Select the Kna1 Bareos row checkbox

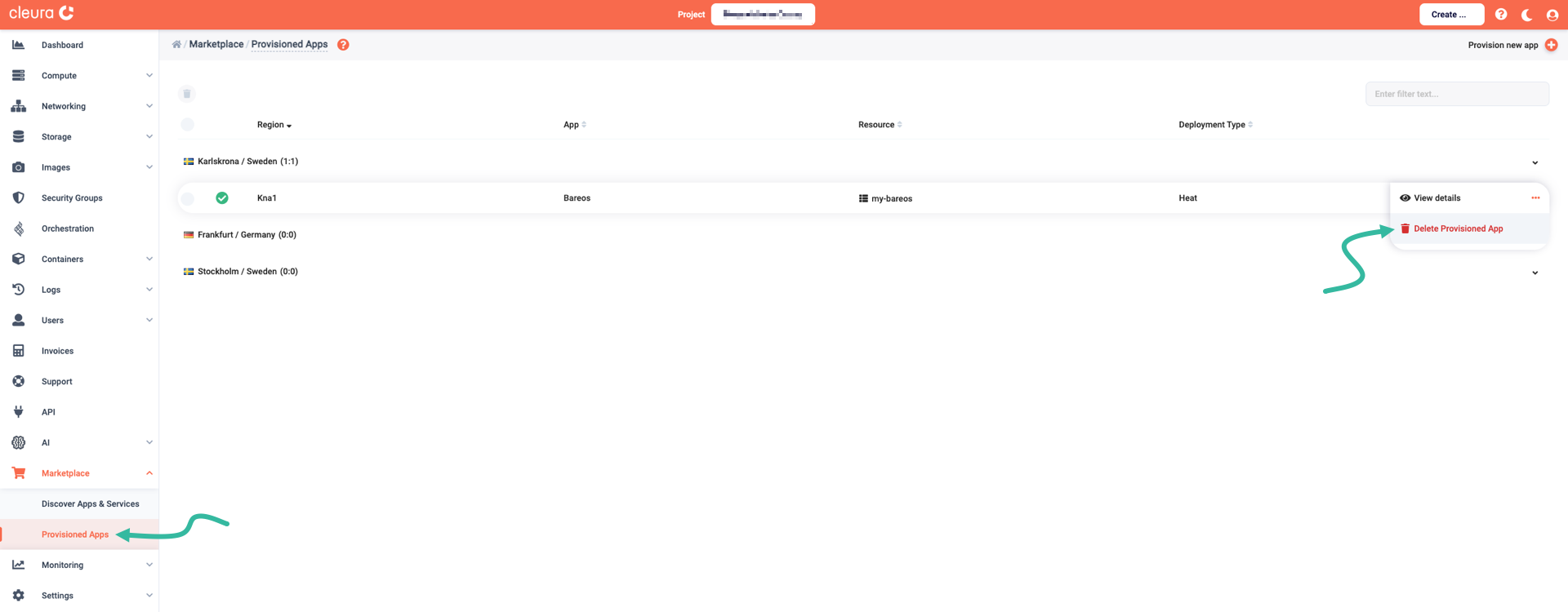pyautogui.click(x=187, y=198)
